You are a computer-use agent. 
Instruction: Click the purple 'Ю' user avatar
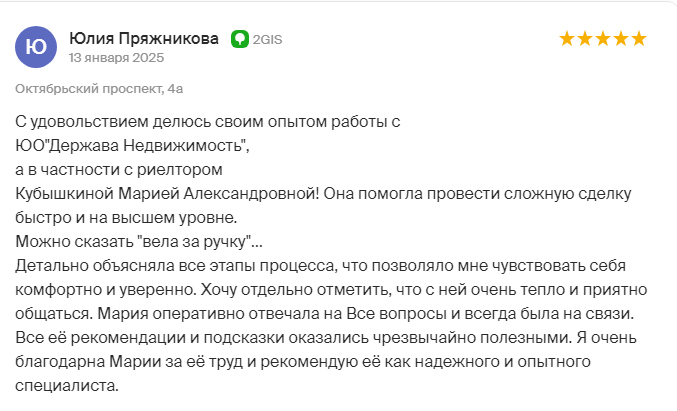36,47
